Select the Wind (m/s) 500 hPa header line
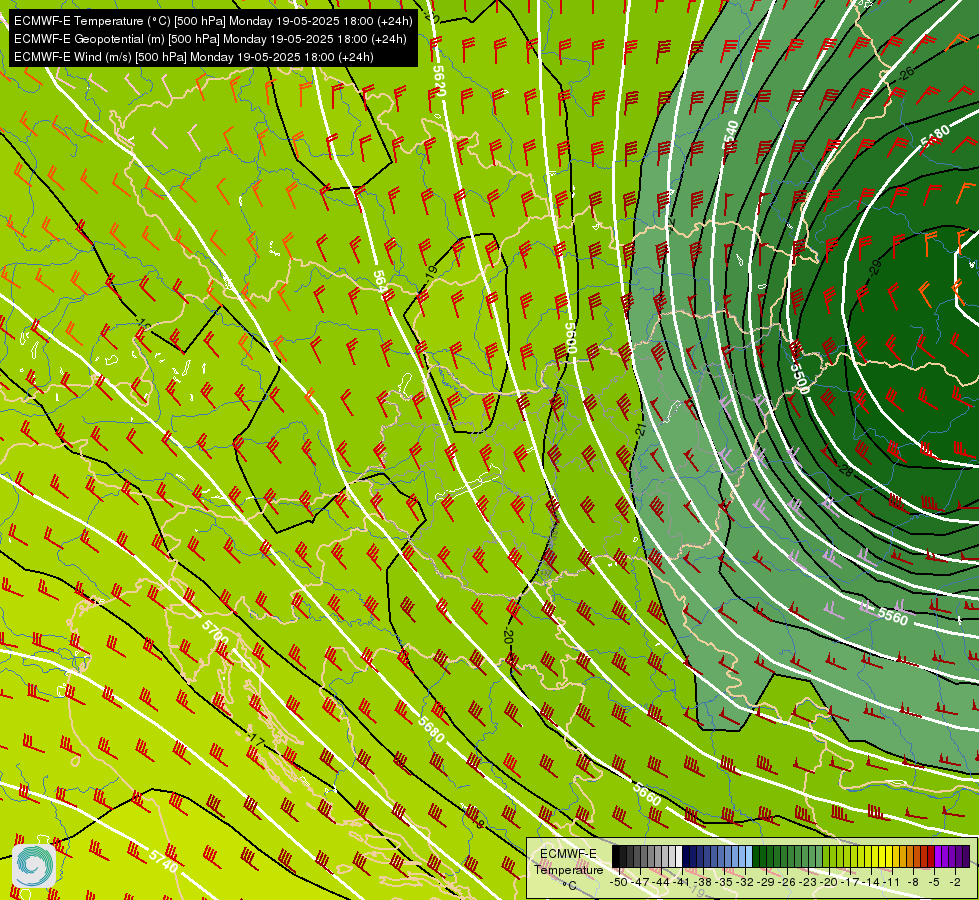 point(194,57)
